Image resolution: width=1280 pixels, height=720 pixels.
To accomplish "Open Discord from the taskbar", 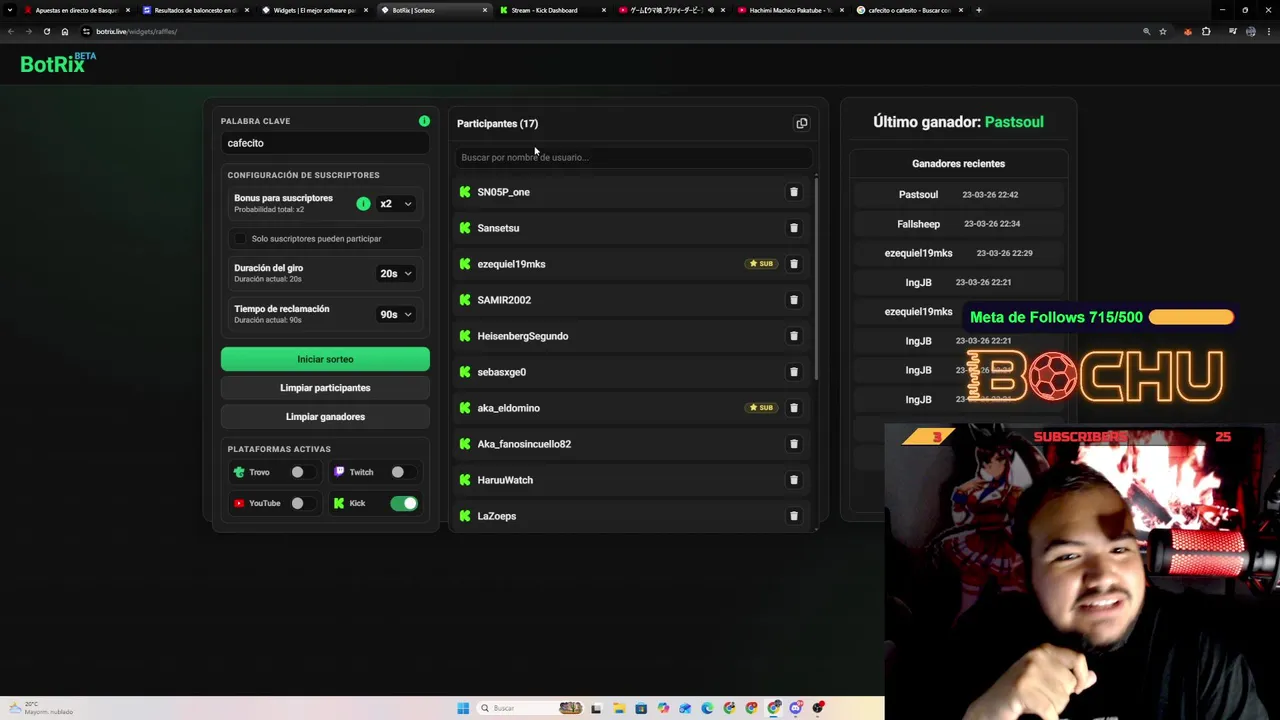I will tap(796, 708).
